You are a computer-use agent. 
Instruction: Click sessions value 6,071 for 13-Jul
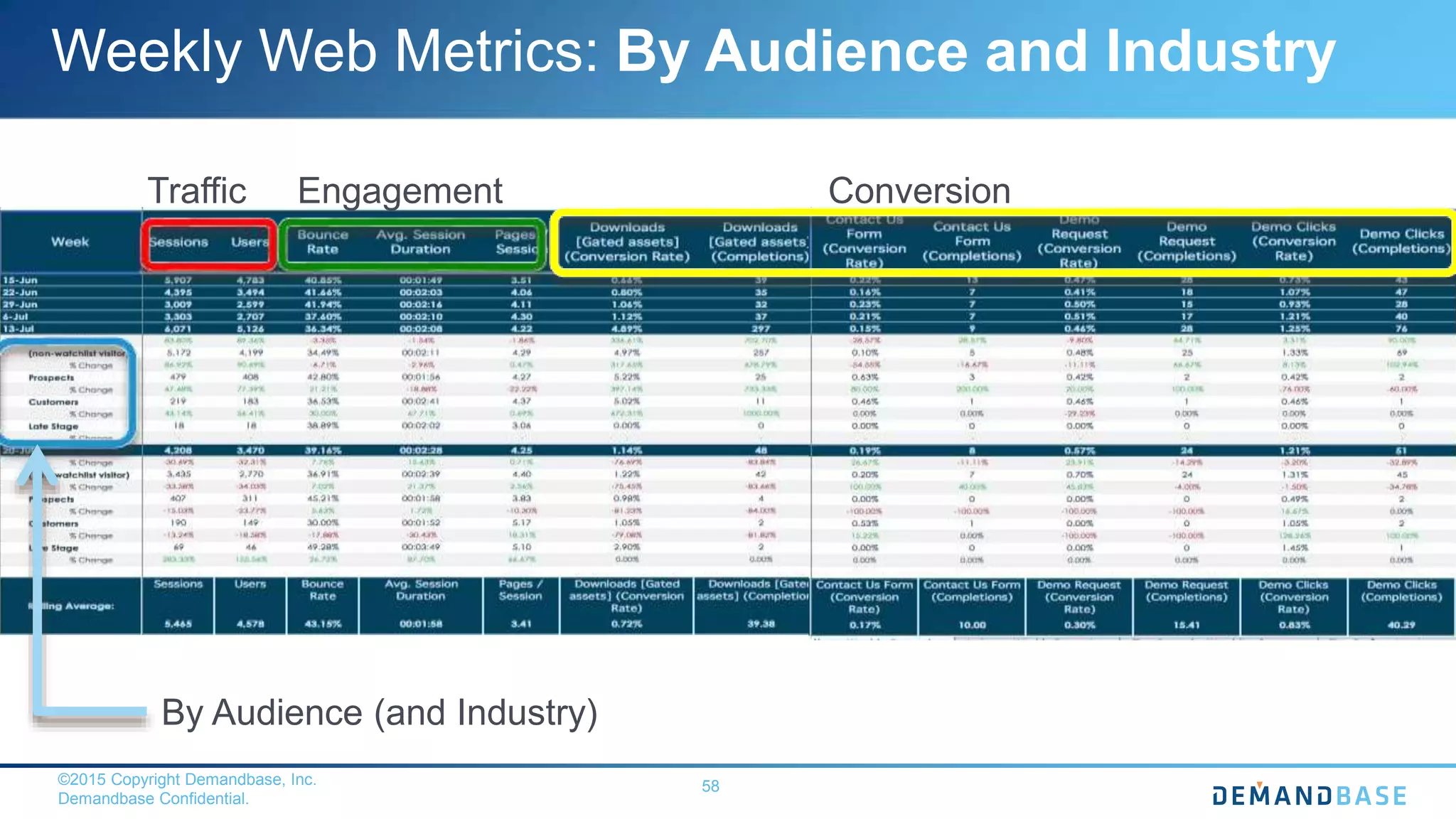(178, 328)
